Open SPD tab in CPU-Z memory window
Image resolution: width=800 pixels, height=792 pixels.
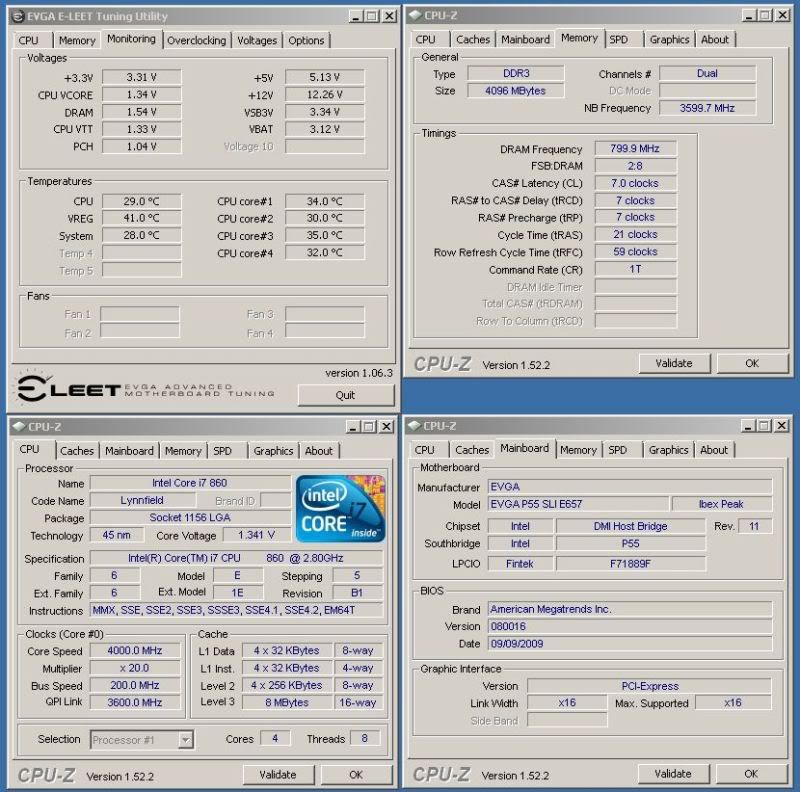click(618, 39)
